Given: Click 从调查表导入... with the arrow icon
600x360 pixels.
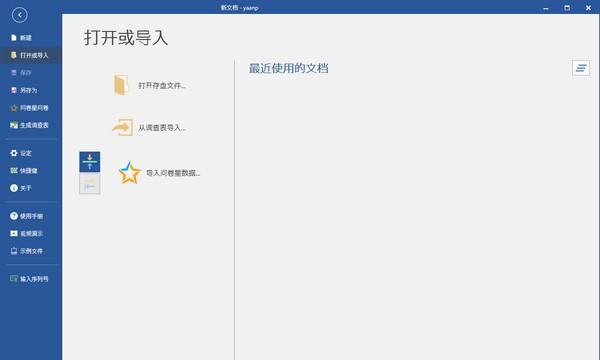Looking at the screenshot, I should (149, 127).
